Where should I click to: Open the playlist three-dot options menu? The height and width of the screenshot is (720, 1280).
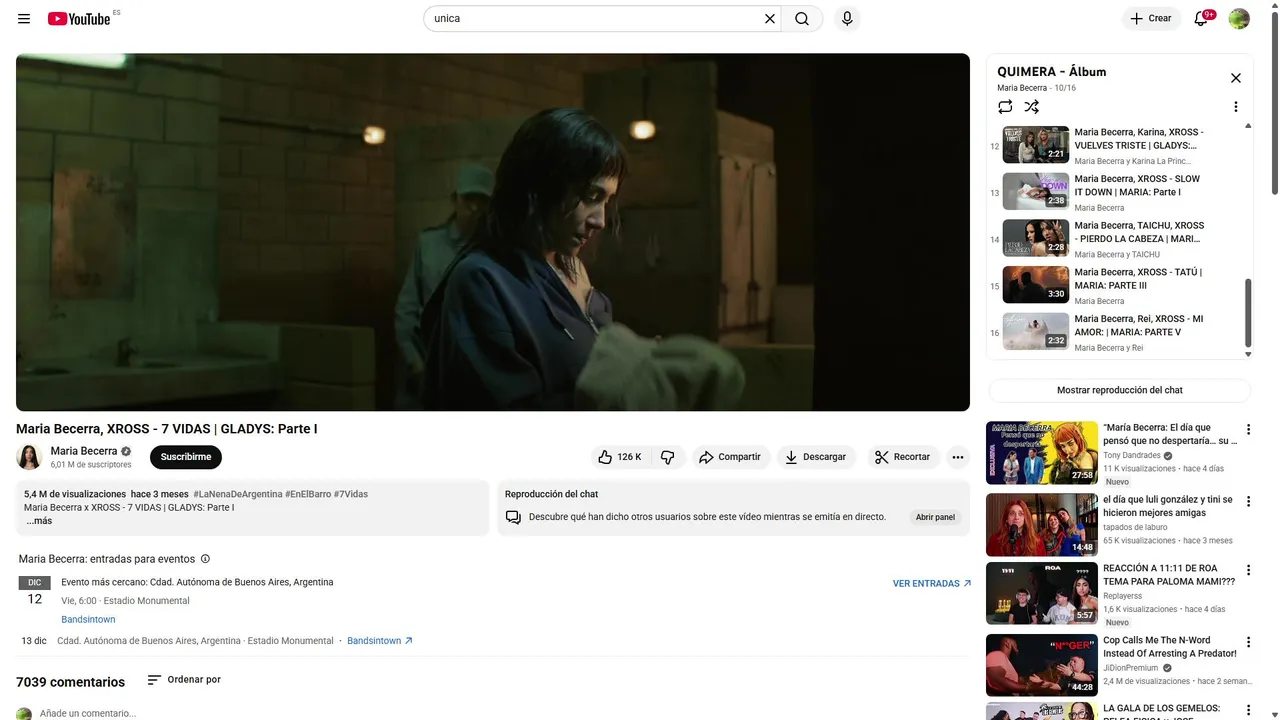click(1235, 107)
